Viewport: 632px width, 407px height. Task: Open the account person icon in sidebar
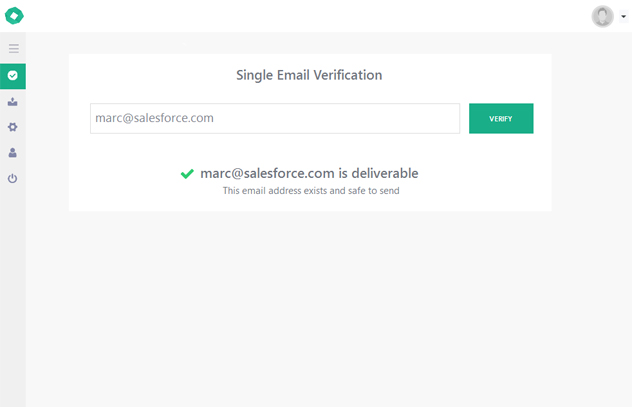(x=13, y=153)
